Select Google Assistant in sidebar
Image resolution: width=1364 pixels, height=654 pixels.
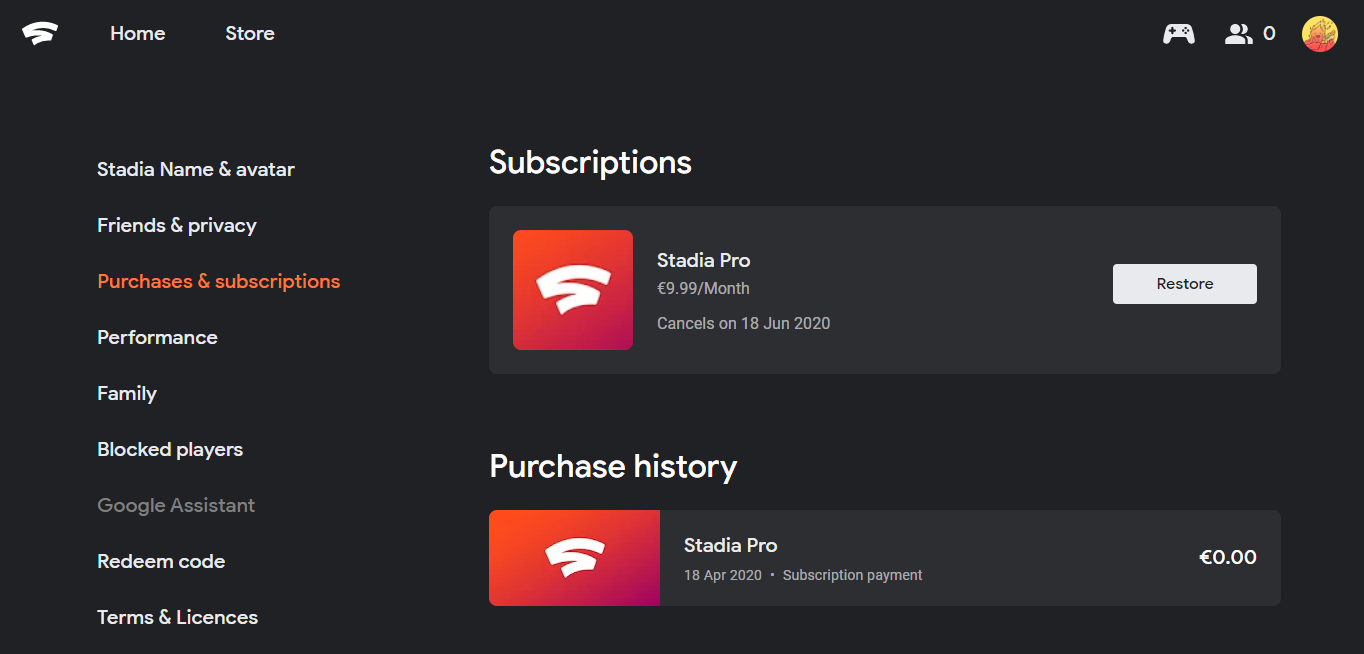pyautogui.click(x=176, y=506)
